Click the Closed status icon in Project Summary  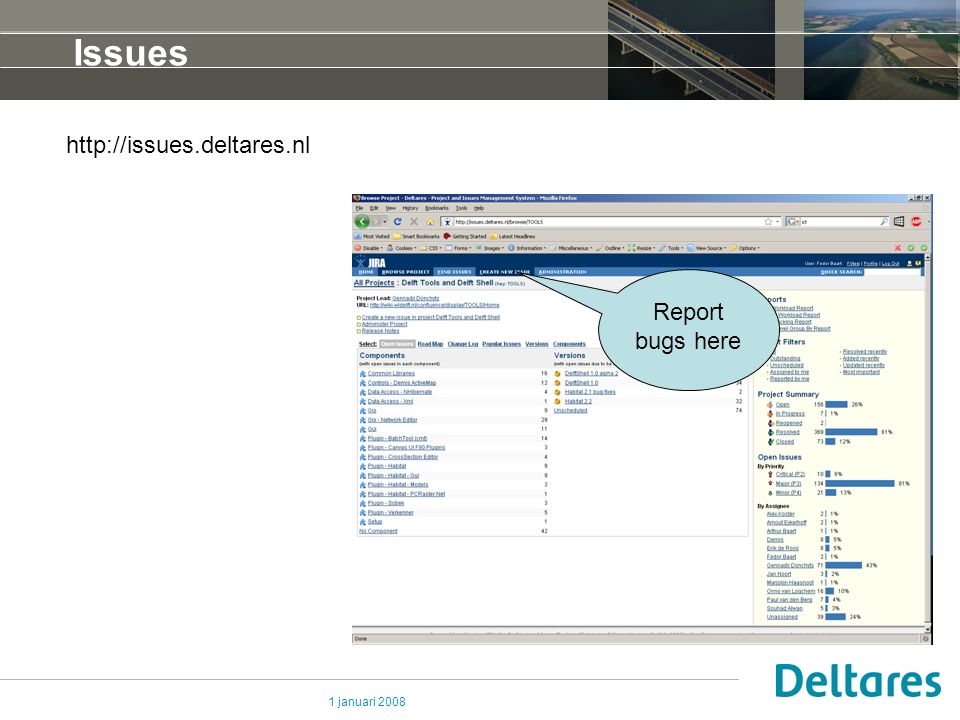(770, 441)
